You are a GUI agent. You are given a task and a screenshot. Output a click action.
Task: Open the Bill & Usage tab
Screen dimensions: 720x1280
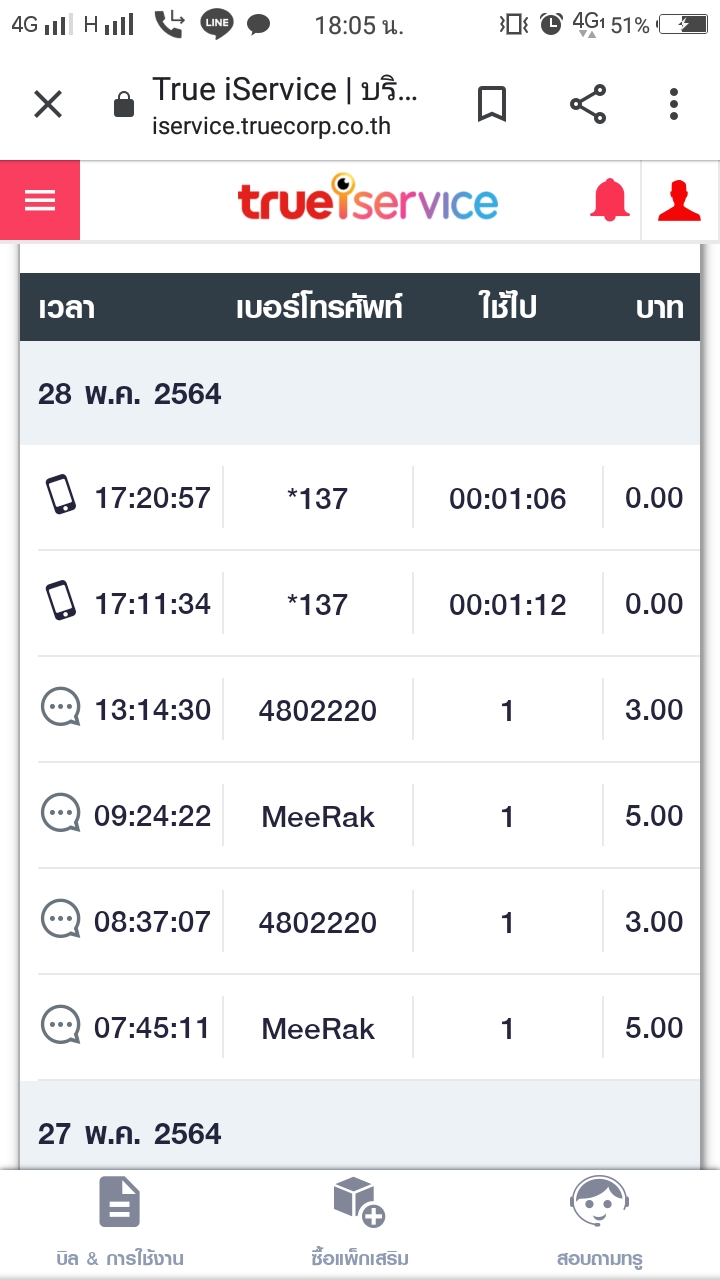[x=120, y=1222]
